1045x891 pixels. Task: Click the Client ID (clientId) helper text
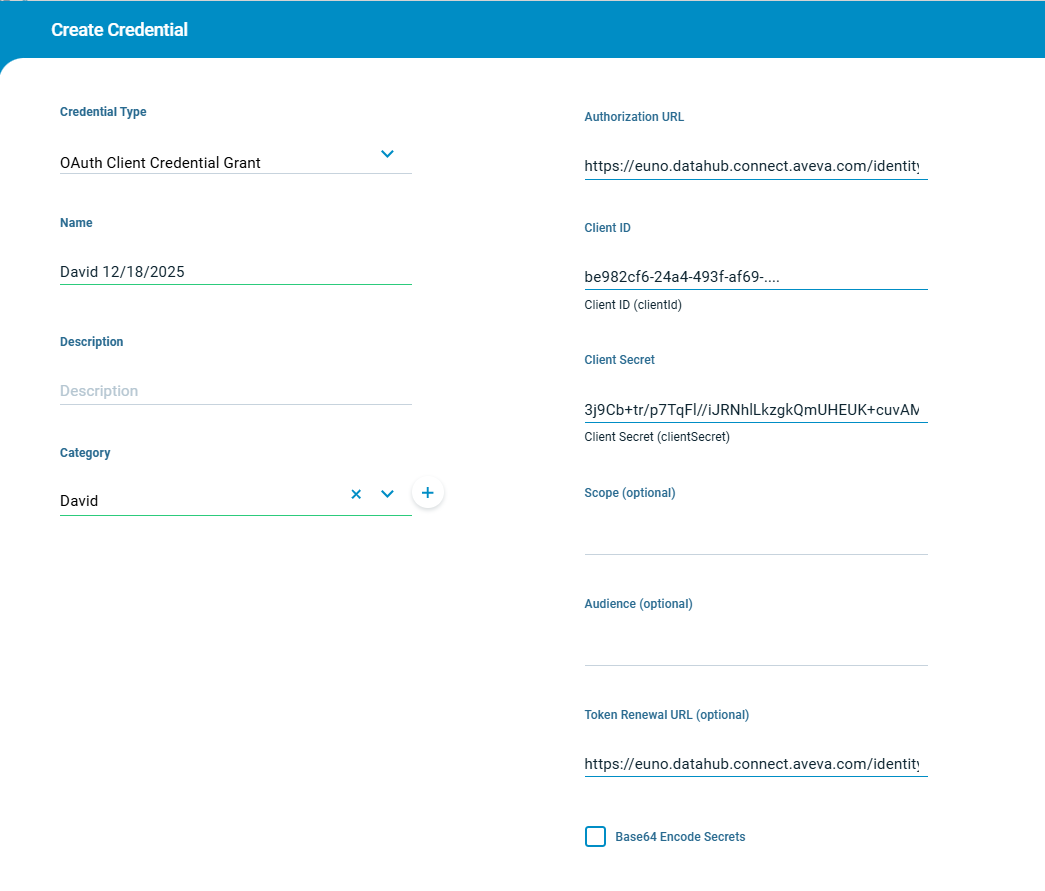click(x=633, y=305)
